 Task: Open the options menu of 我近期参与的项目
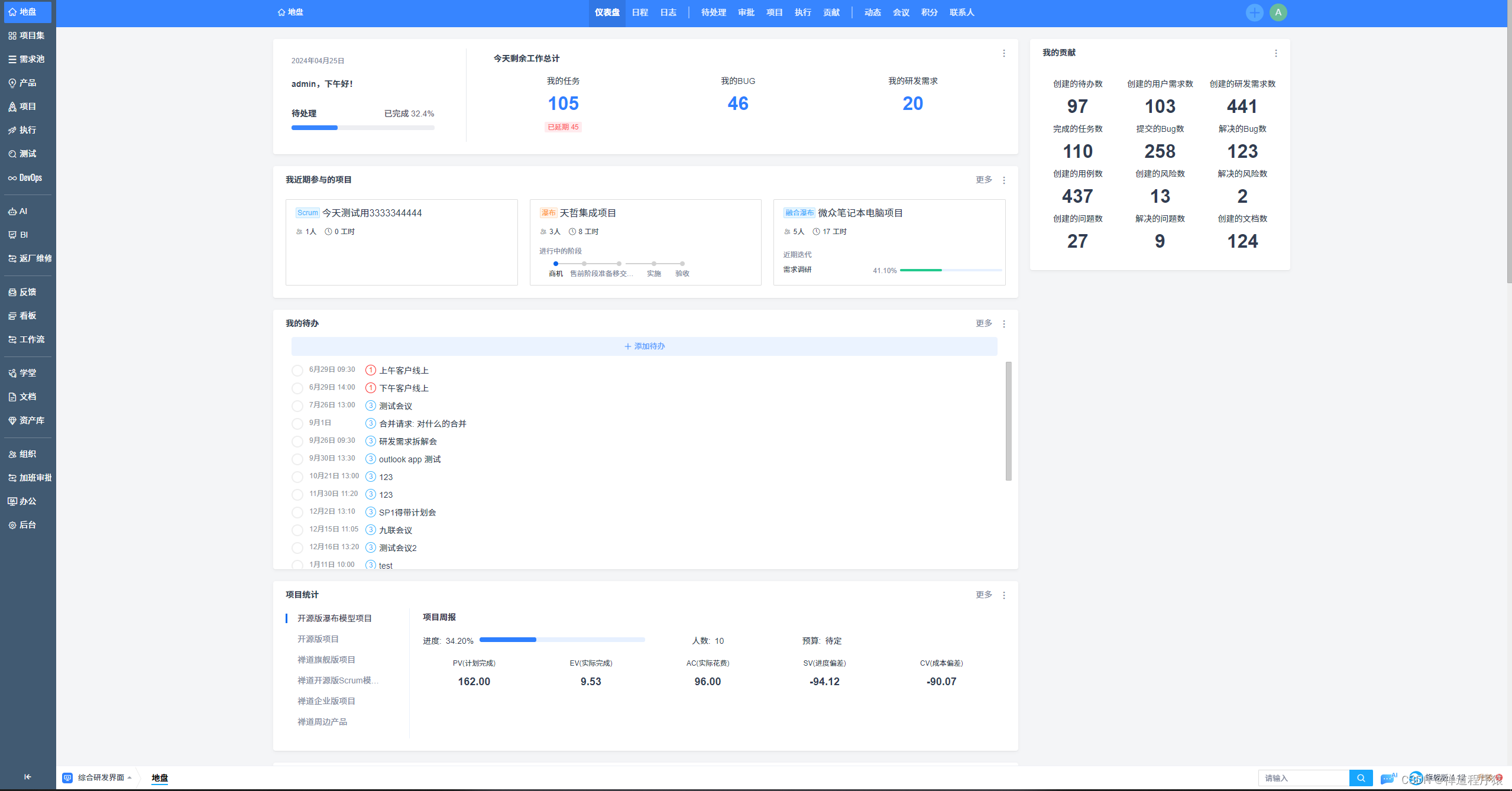click(x=1003, y=180)
